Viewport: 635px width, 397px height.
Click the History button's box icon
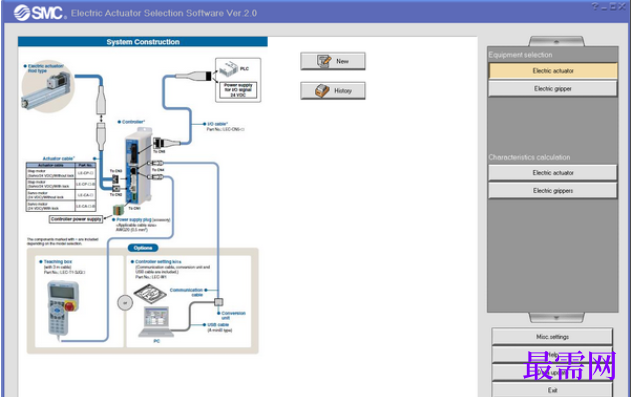322,90
